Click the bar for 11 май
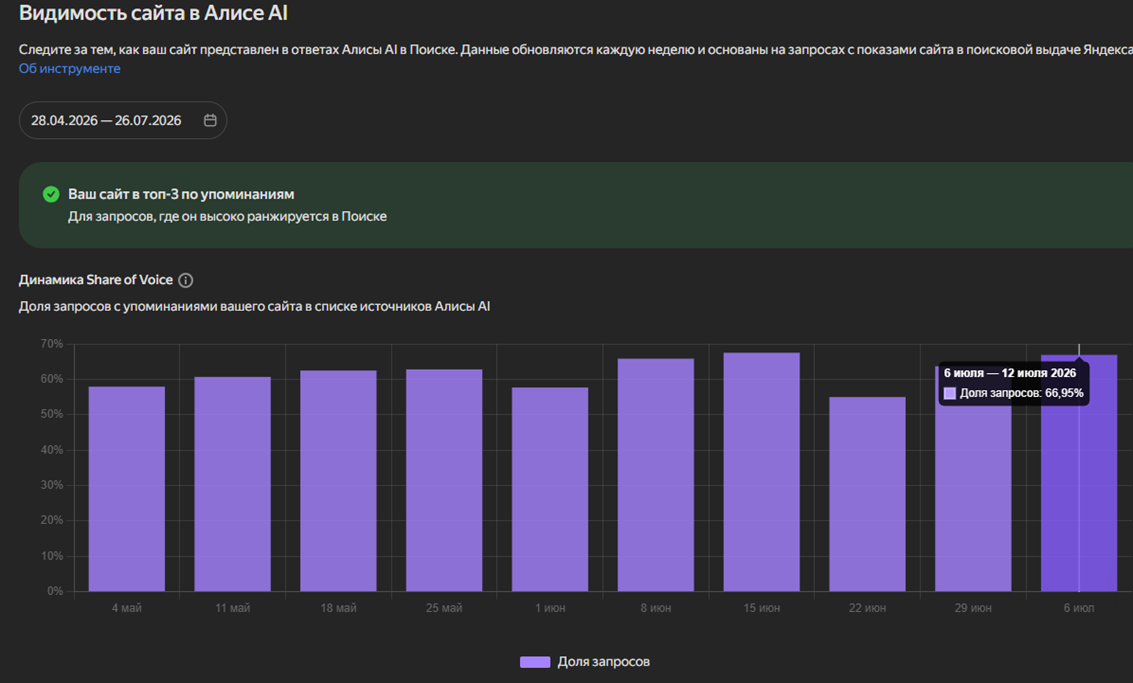This screenshot has width=1133, height=683. [x=233, y=484]
